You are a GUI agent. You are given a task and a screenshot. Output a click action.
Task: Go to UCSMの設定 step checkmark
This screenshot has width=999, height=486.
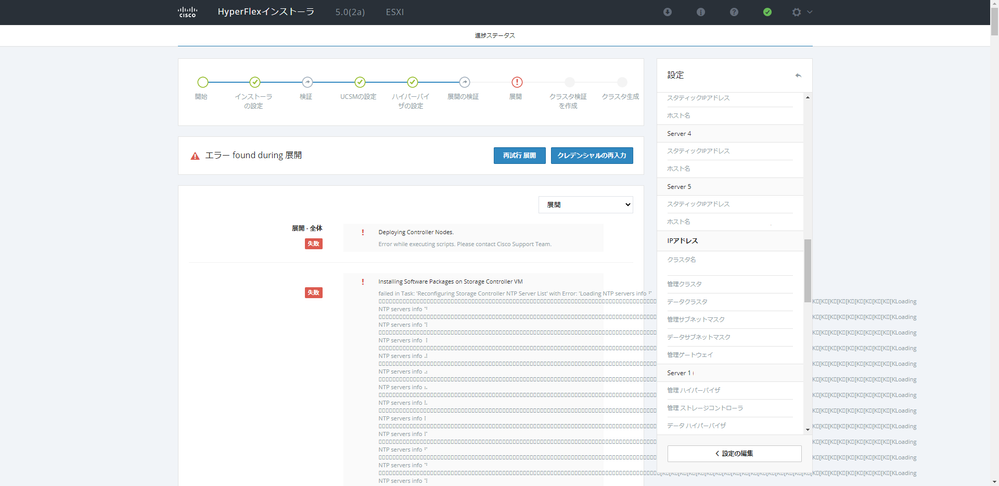point(360,82)
